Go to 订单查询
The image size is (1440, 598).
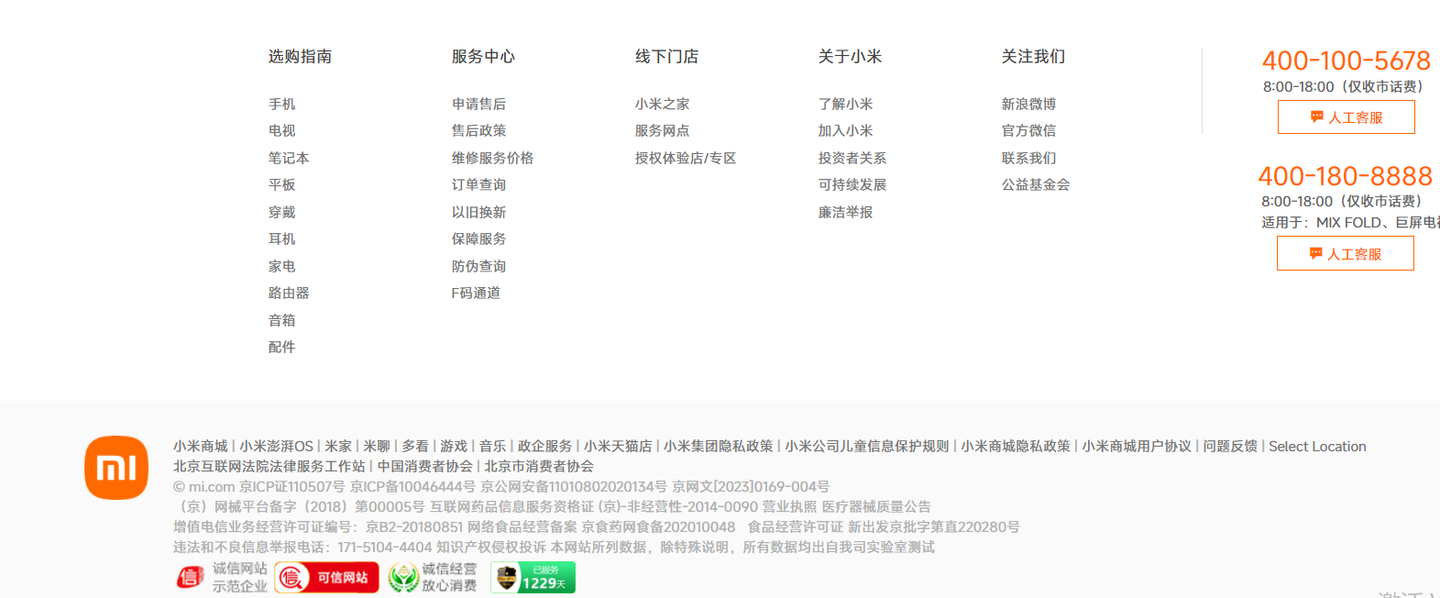[x=479, y=185]
